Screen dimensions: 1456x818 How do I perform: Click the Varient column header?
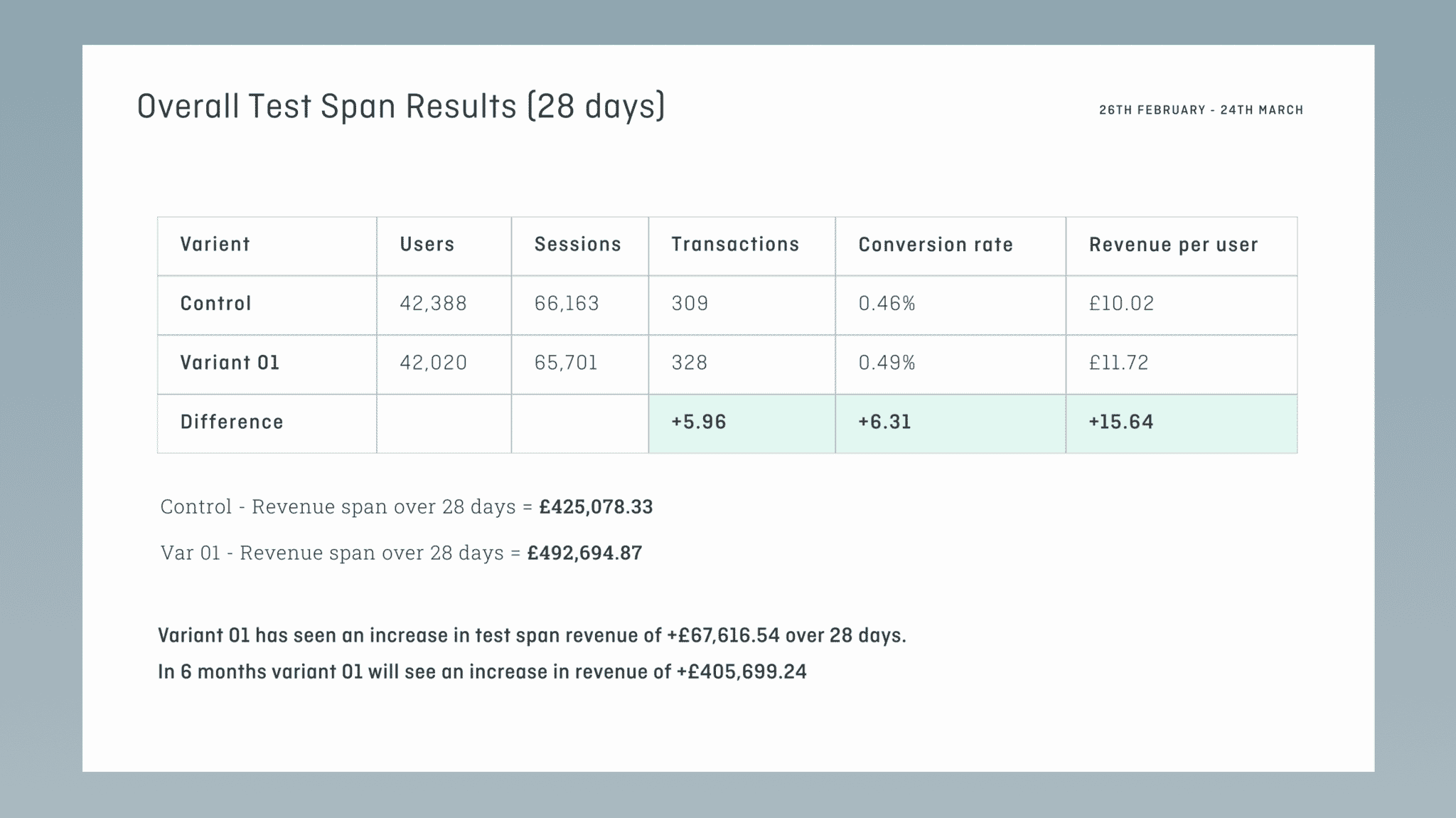coord(215,244)
